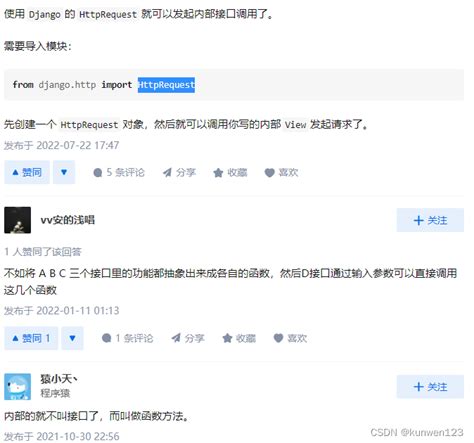The image size is (474, 443).
Task: Open the 1 条评论 comment thread
Action: coord(127,338)
